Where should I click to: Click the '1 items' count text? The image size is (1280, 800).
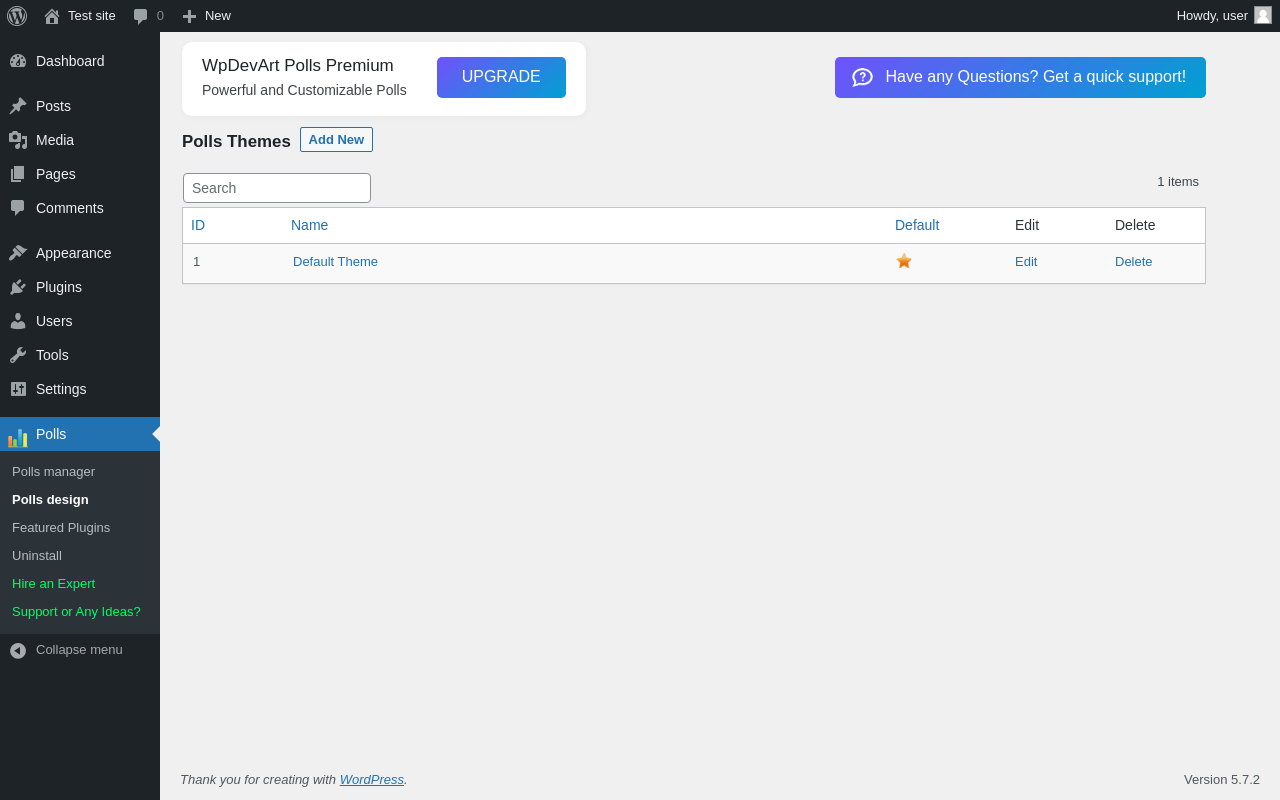[1178, 182]
